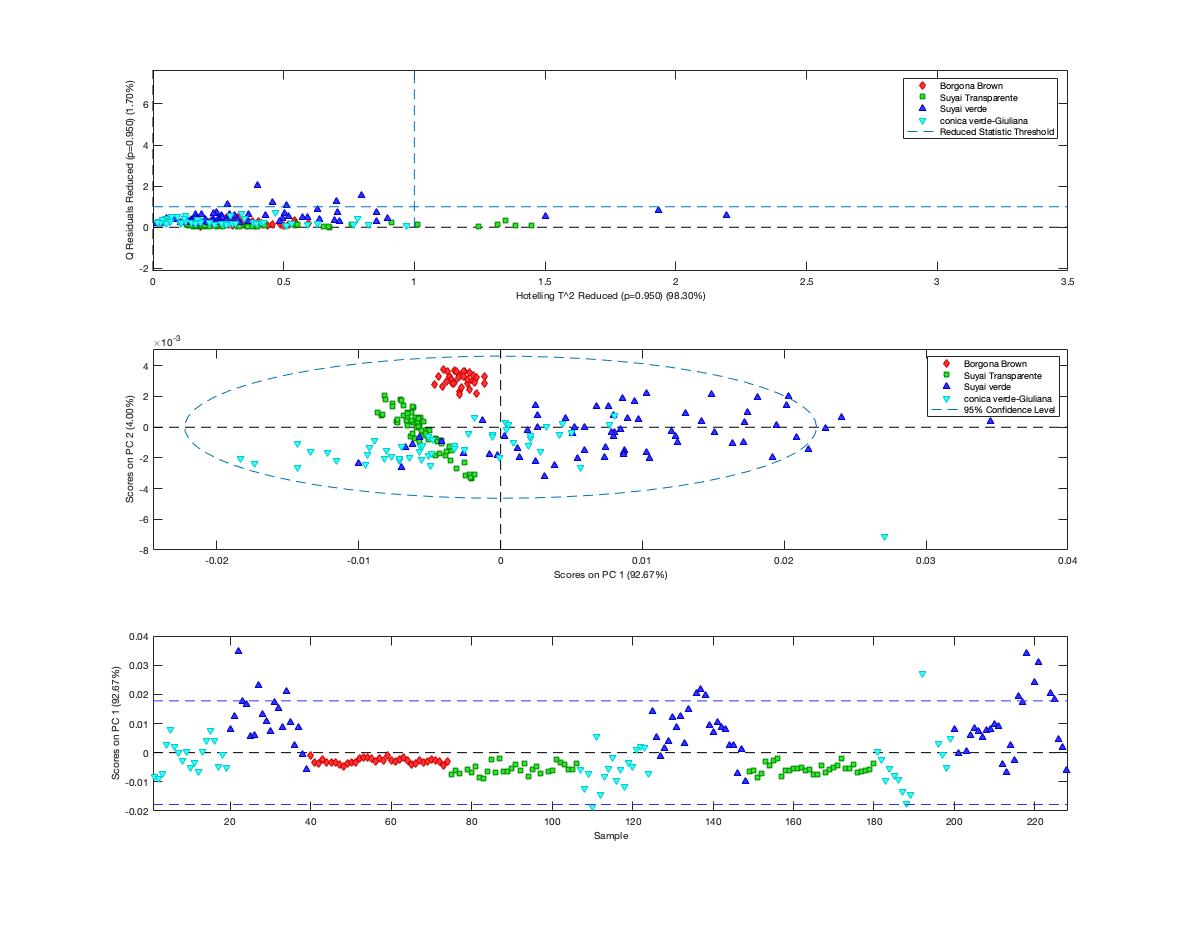
Task: Click 'Reduced Statistic Threshold' in the top plot legend
Action: point(997,132)
